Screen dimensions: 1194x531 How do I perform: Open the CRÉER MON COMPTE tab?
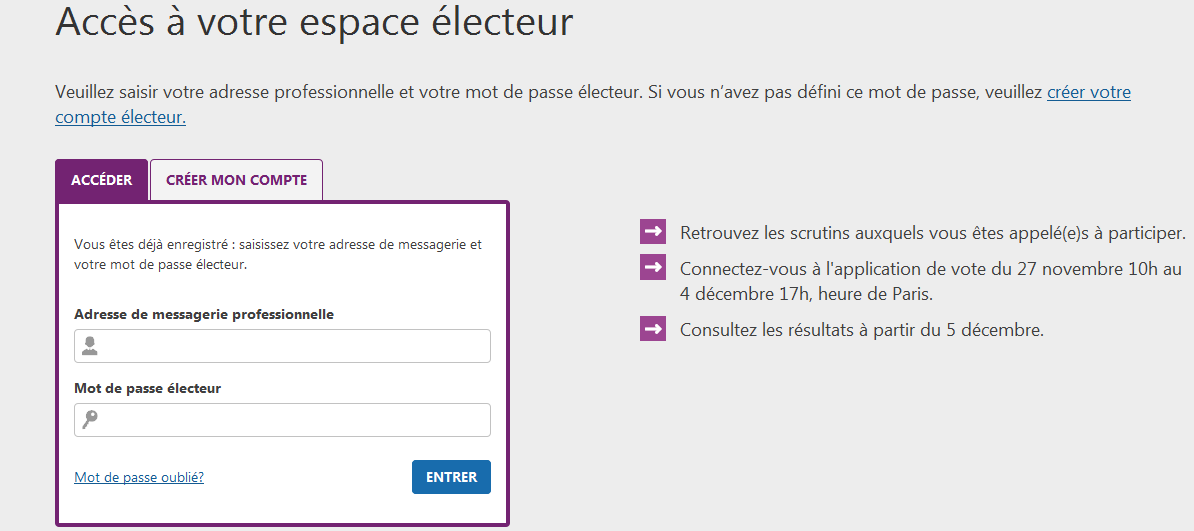[x=237, y=180]
